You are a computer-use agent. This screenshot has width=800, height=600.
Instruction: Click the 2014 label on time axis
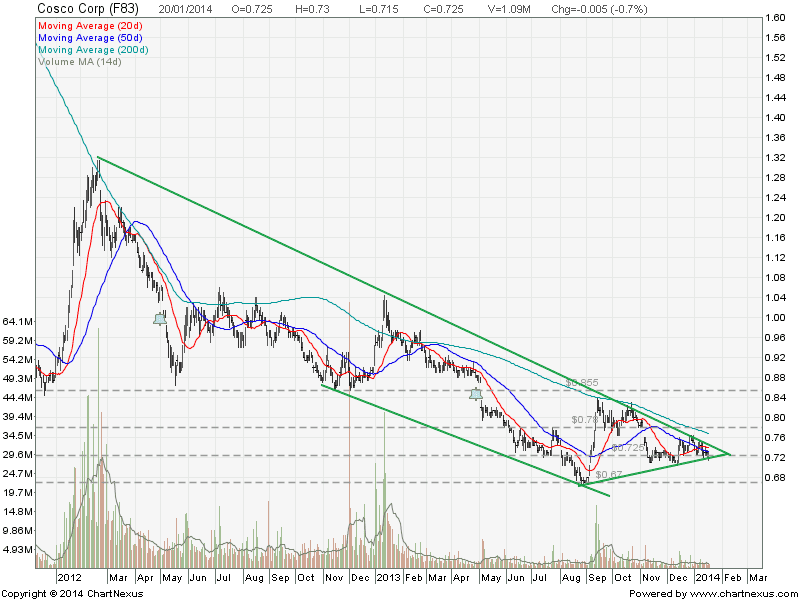click(709, 578)
